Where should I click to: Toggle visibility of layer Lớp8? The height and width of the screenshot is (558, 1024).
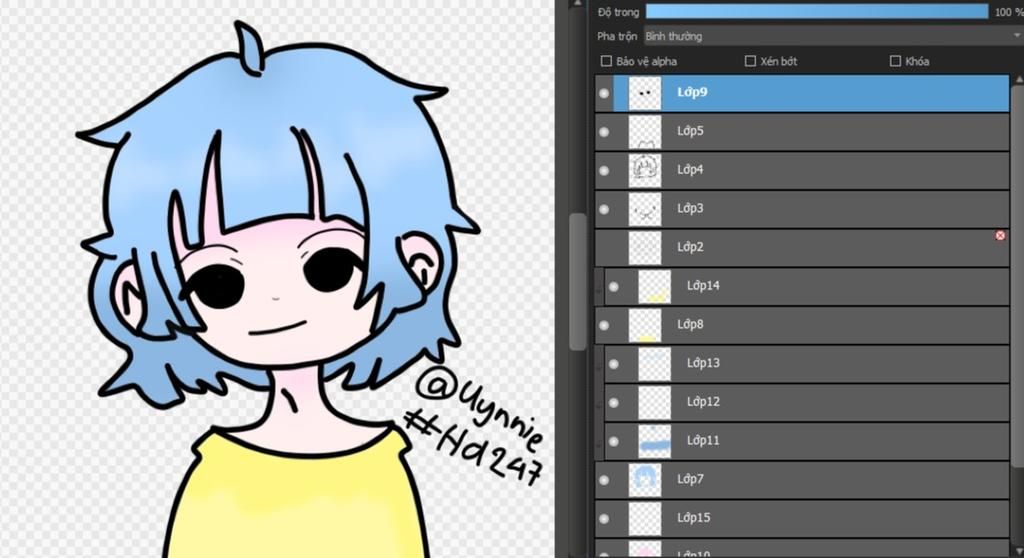pyautogui.click(x=604, y=325)
